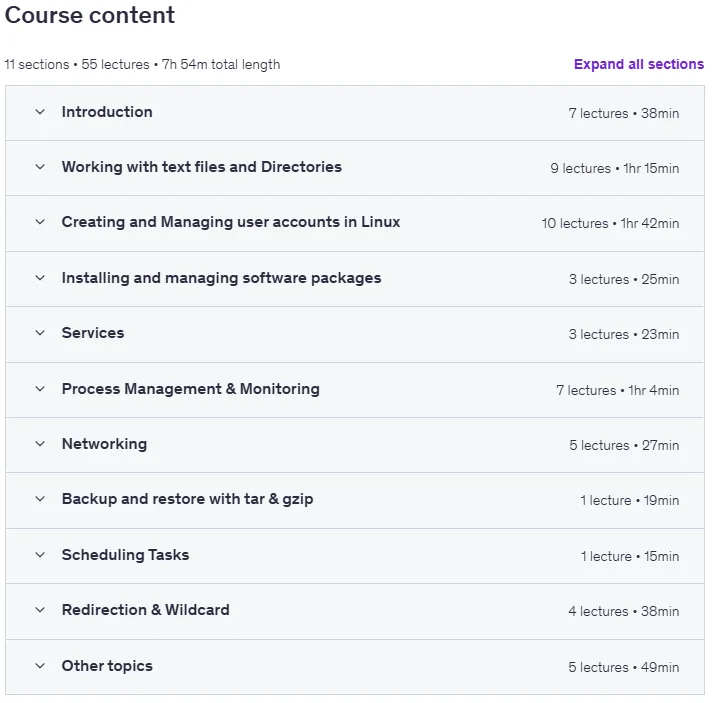712x703 pixels.
Task: Click Expand all sections link
Action: pyautogui.click(x=638, y=64)
